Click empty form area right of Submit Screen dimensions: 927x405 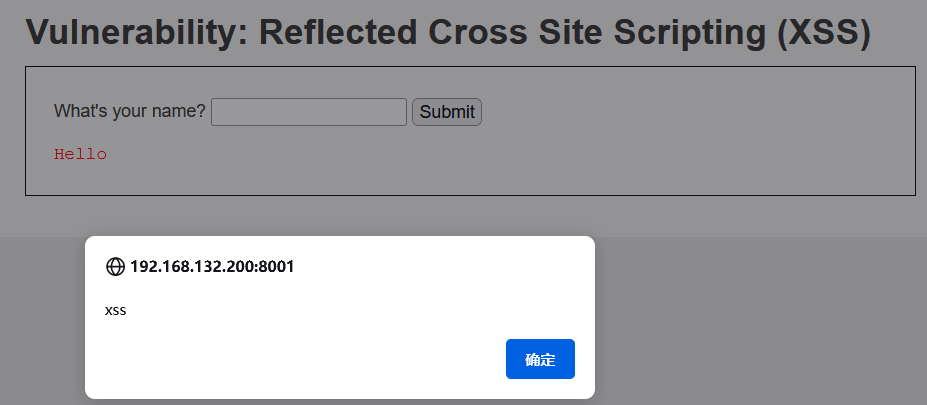pyautogui.click(x=690, y=112)
